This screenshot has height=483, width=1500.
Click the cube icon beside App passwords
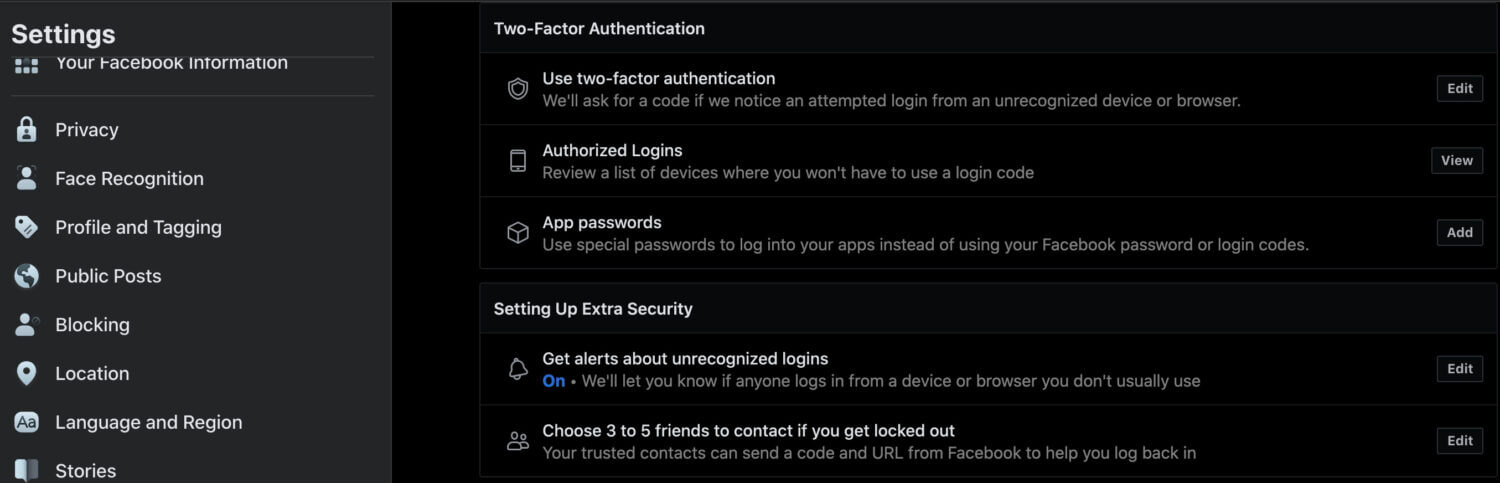(518, 233)
